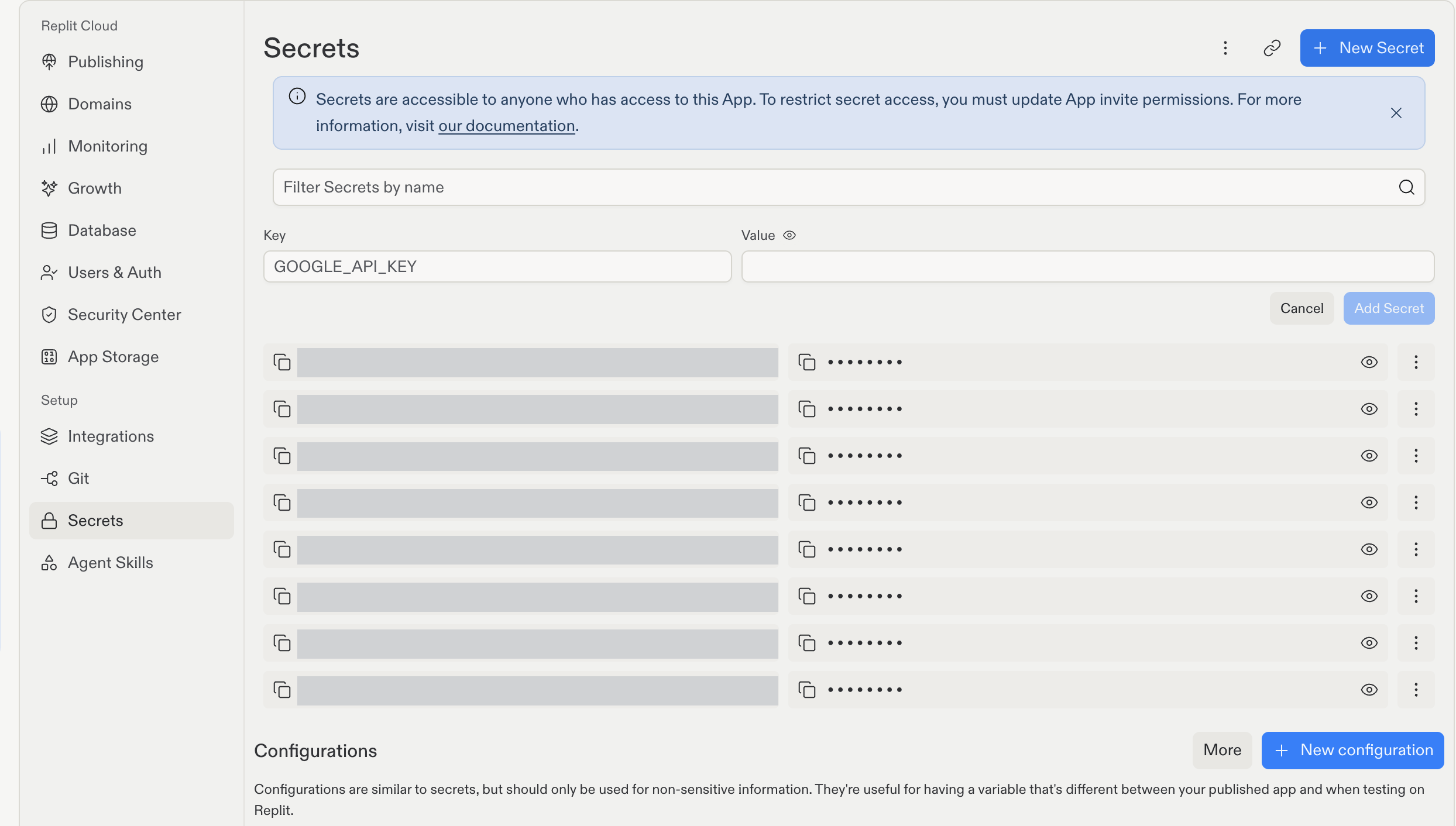Image resolution: width=1456 pixels, height=826 pixels.
Task: Copy the key name of the sixth secret row
Action: [x=282, y=596]
